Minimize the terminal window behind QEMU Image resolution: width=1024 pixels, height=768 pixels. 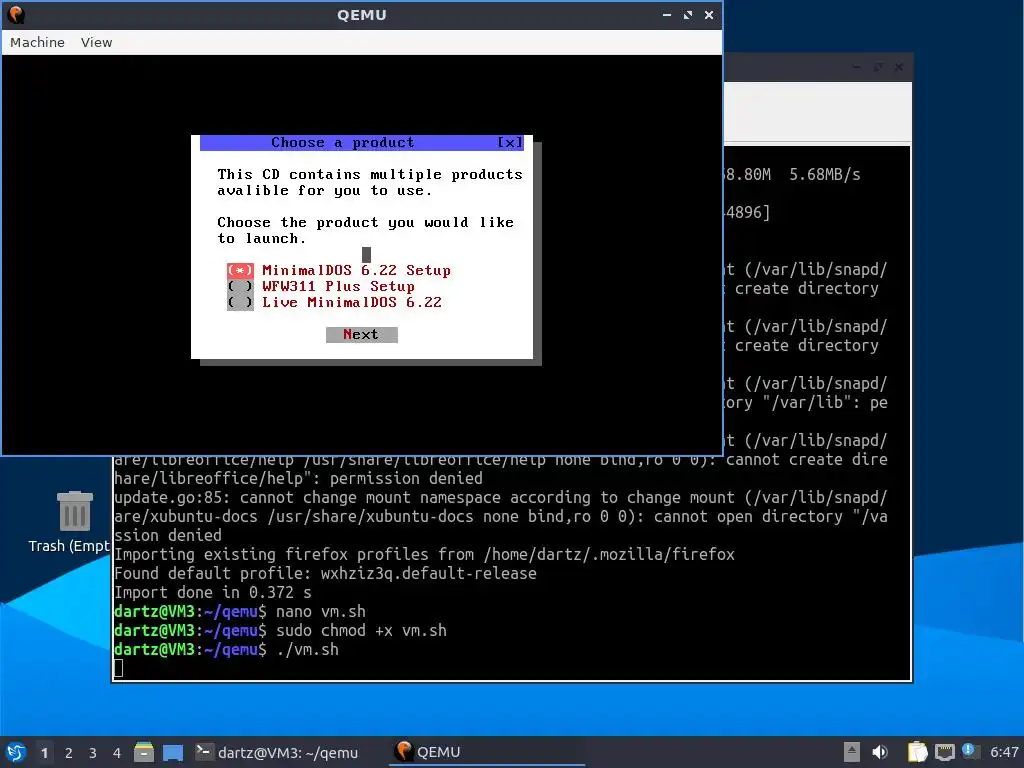(x=857, y=67)
